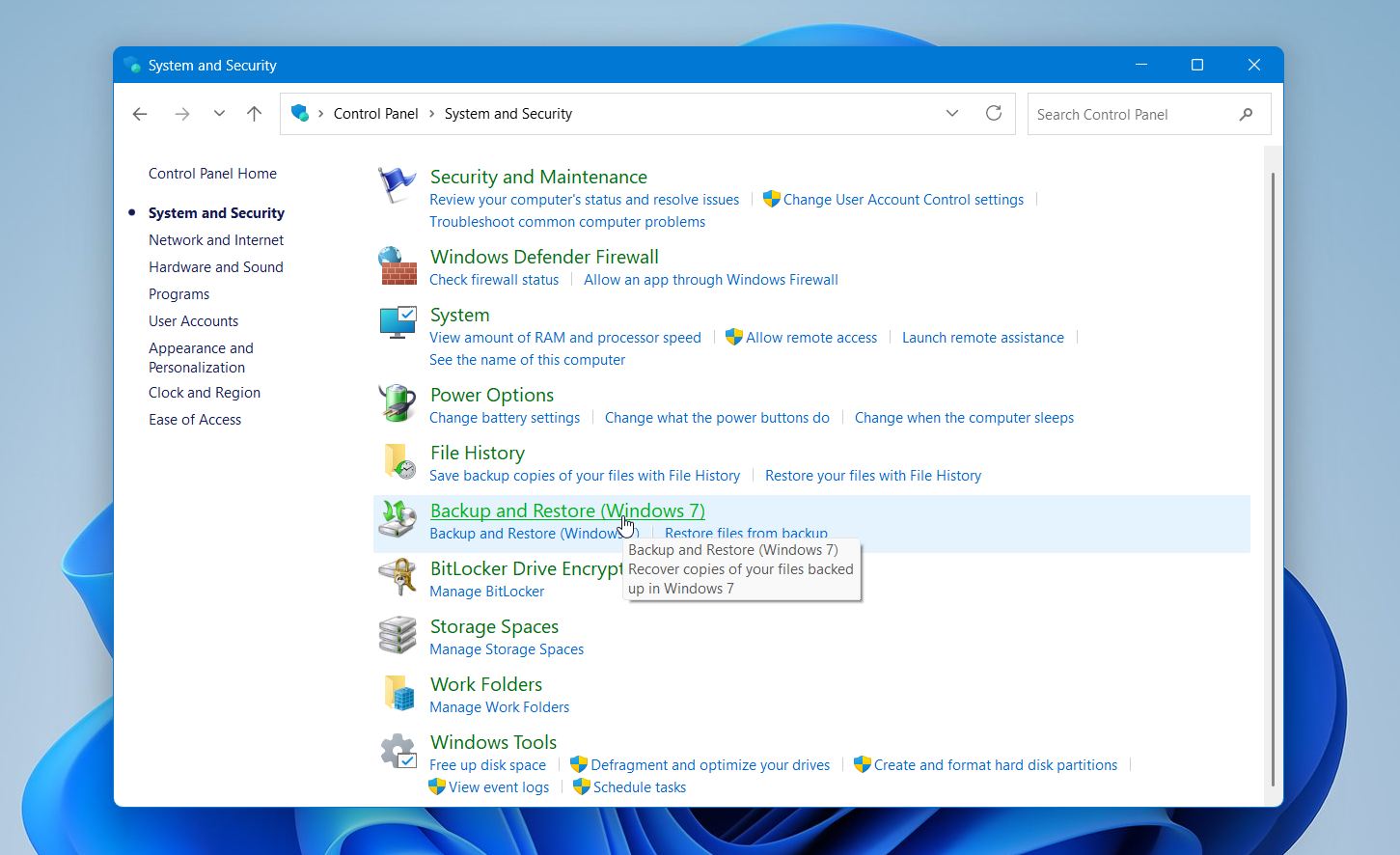Click the System and Security breadcrumb
The width and height of the screenshot is (1400, 855).
pyautogui.click(x=508, y=114)
